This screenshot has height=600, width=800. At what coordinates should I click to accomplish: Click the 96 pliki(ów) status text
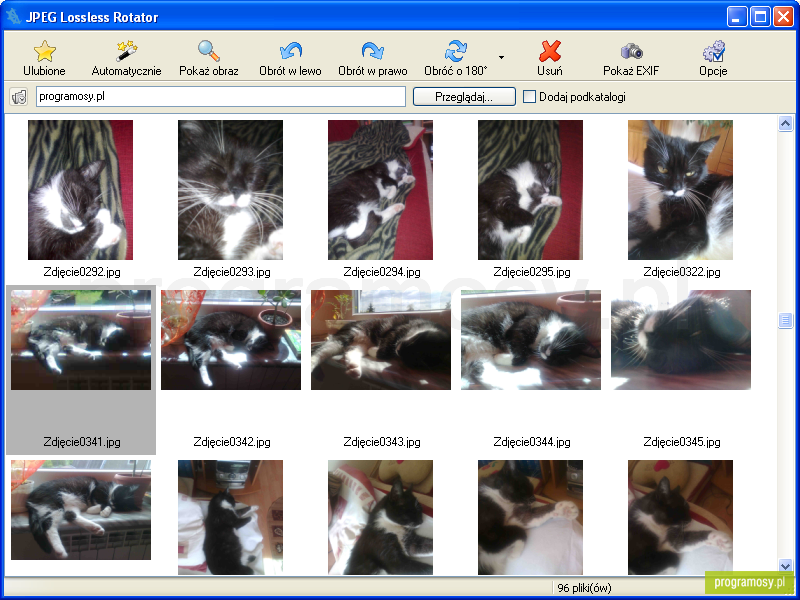pos(584,588)
